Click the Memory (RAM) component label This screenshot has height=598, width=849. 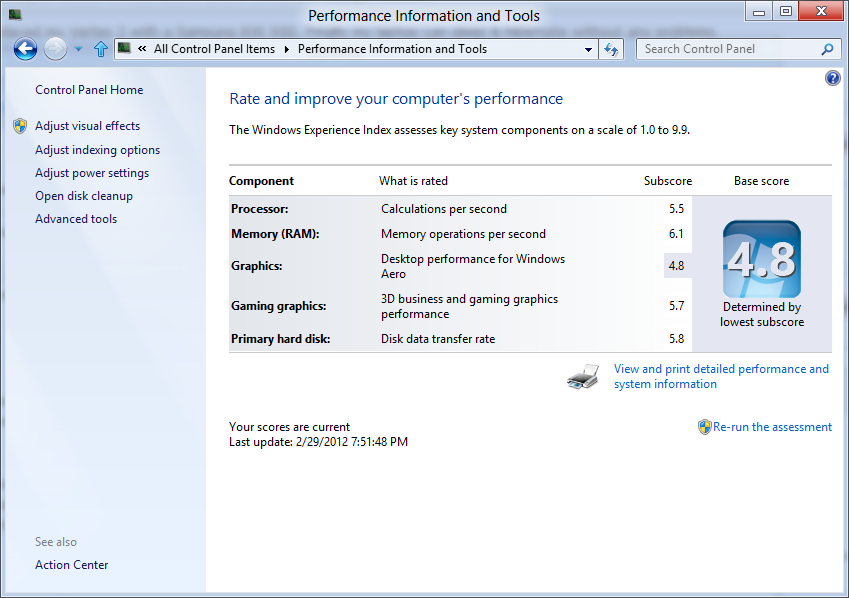275,234
